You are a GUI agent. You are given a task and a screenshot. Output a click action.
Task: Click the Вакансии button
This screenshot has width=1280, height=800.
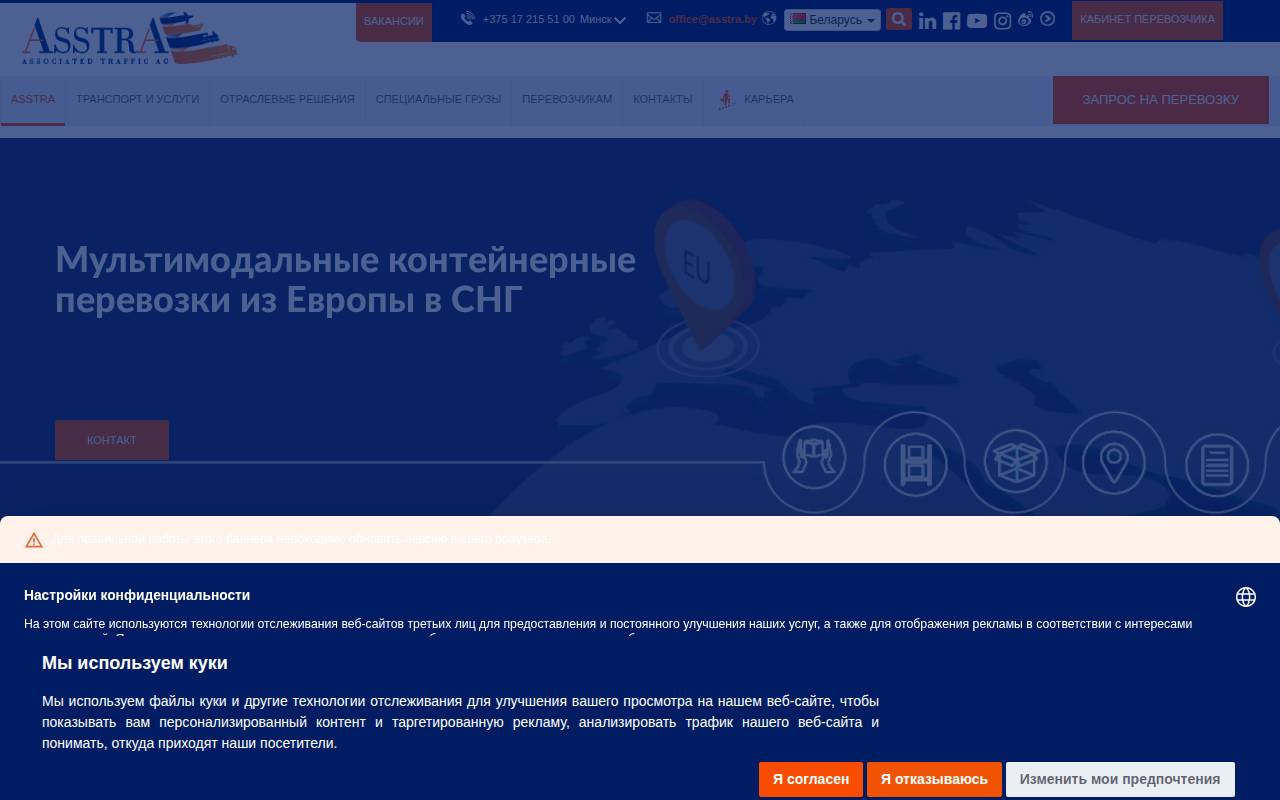[394, 21]
